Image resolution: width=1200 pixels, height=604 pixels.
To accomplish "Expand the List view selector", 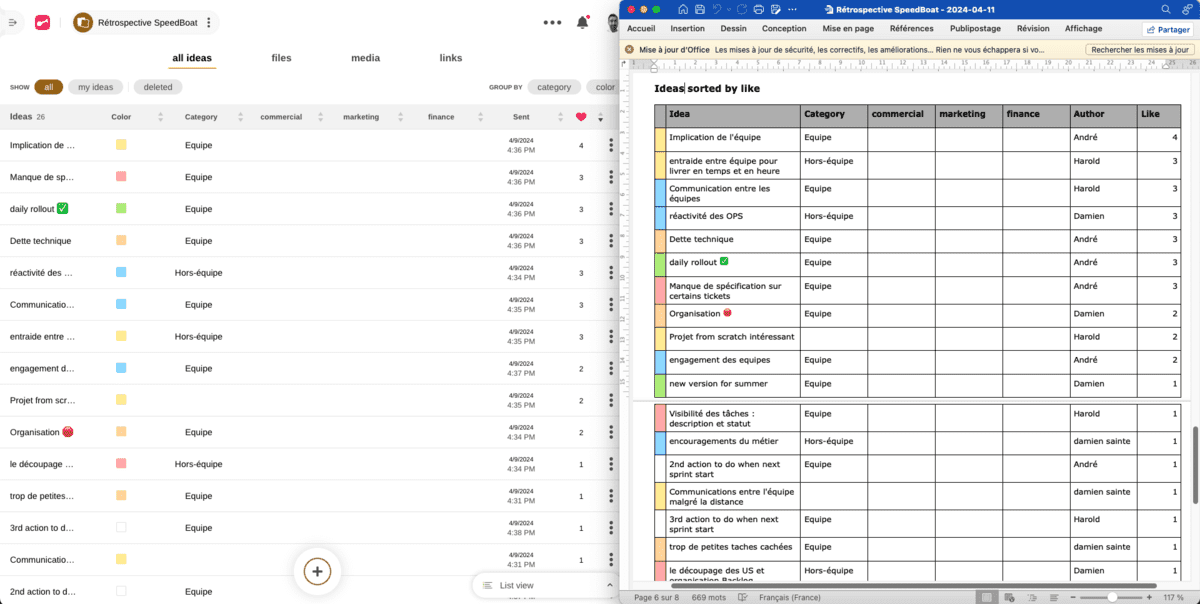I will click(609, 585).
